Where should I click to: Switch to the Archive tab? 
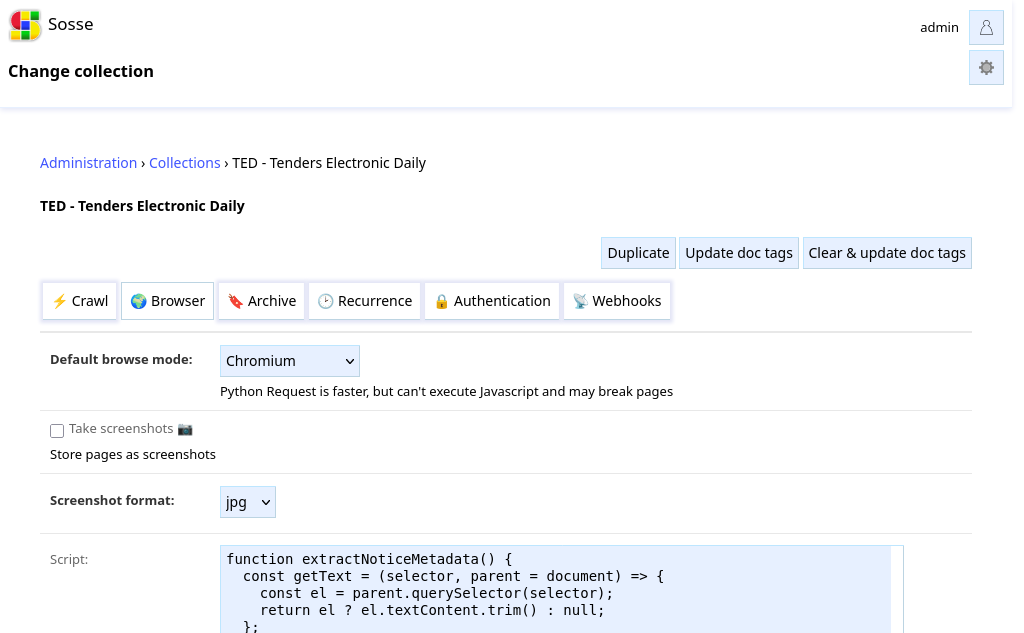pyautogui.click(x=261, y=301)
